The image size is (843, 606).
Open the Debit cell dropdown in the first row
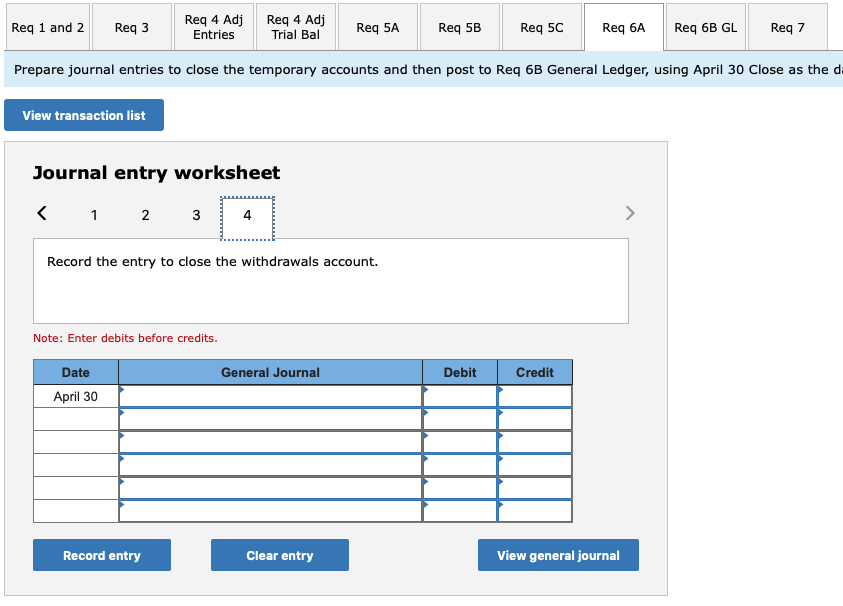(459, 395)
